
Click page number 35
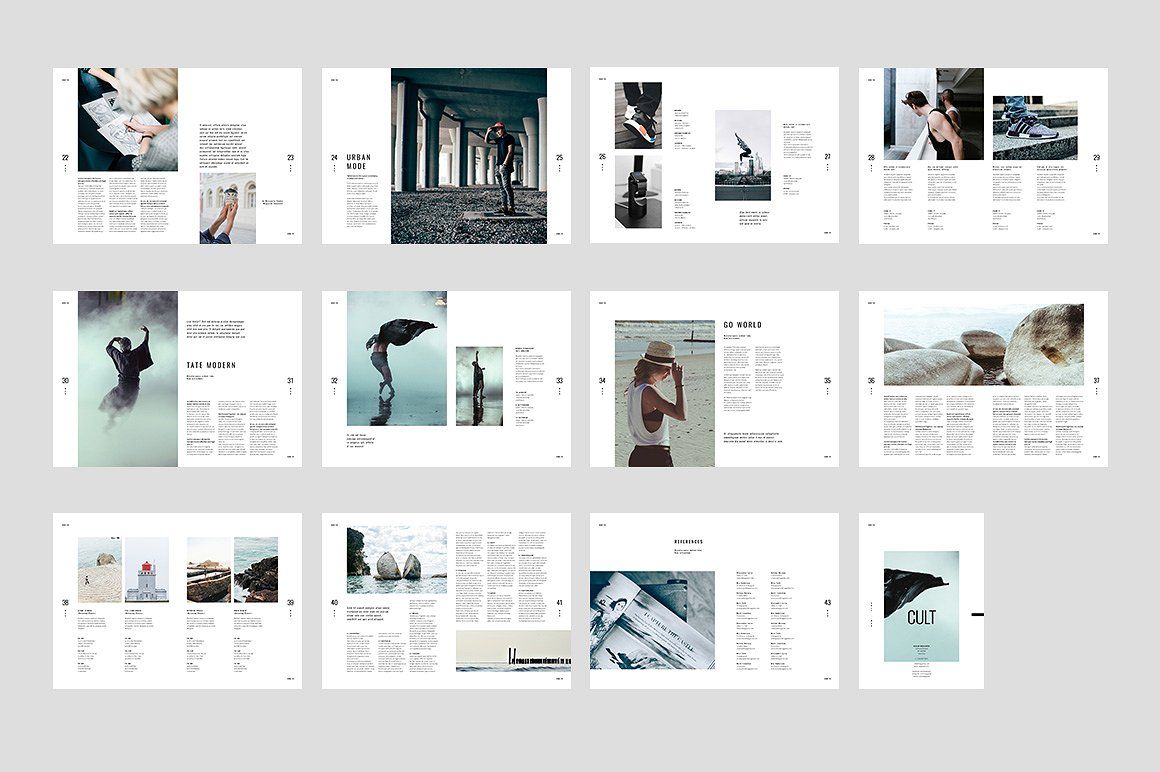pyautogui.click(x=827, y=380)
